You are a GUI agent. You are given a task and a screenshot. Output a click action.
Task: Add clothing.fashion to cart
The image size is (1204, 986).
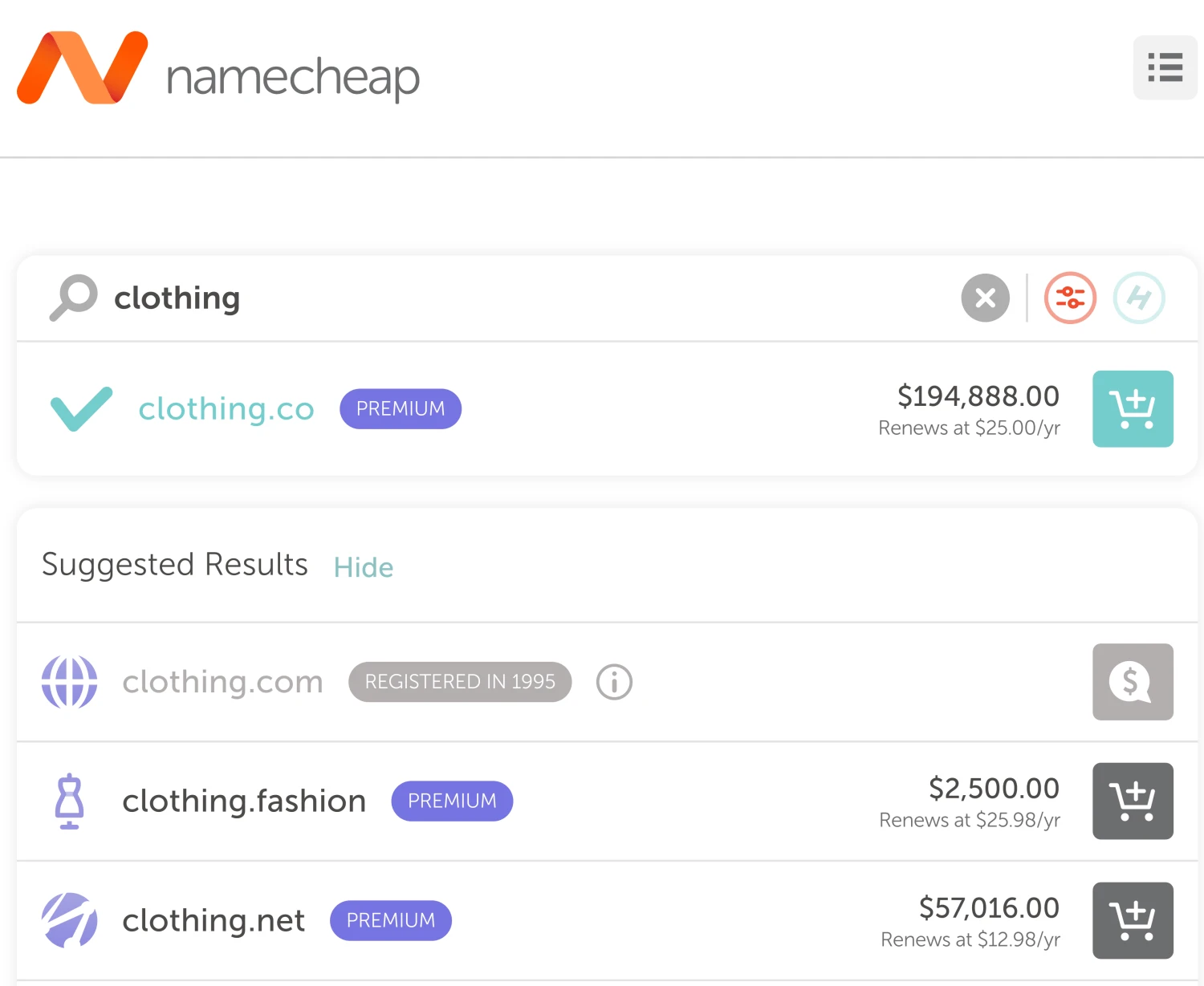[1132, 801]
